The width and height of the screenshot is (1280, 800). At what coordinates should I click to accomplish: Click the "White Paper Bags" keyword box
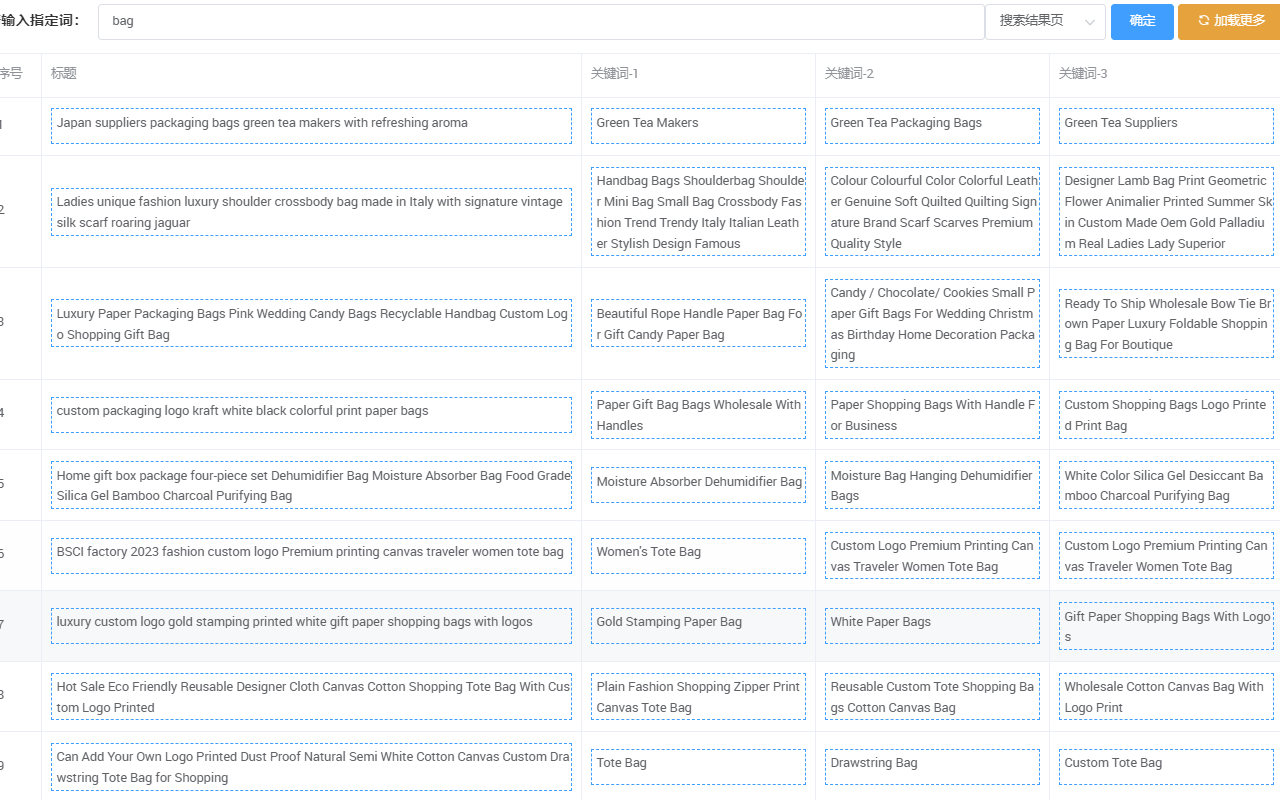coord(932,625)
